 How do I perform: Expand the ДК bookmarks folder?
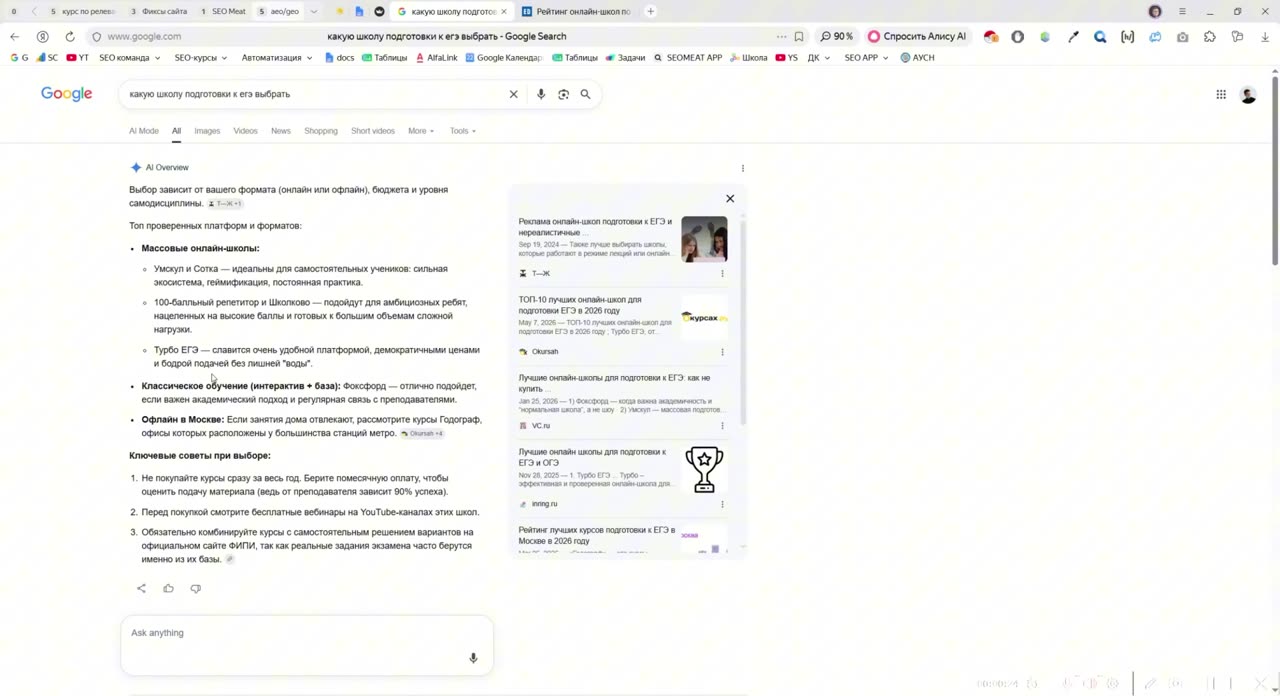(x=819, y=58)
